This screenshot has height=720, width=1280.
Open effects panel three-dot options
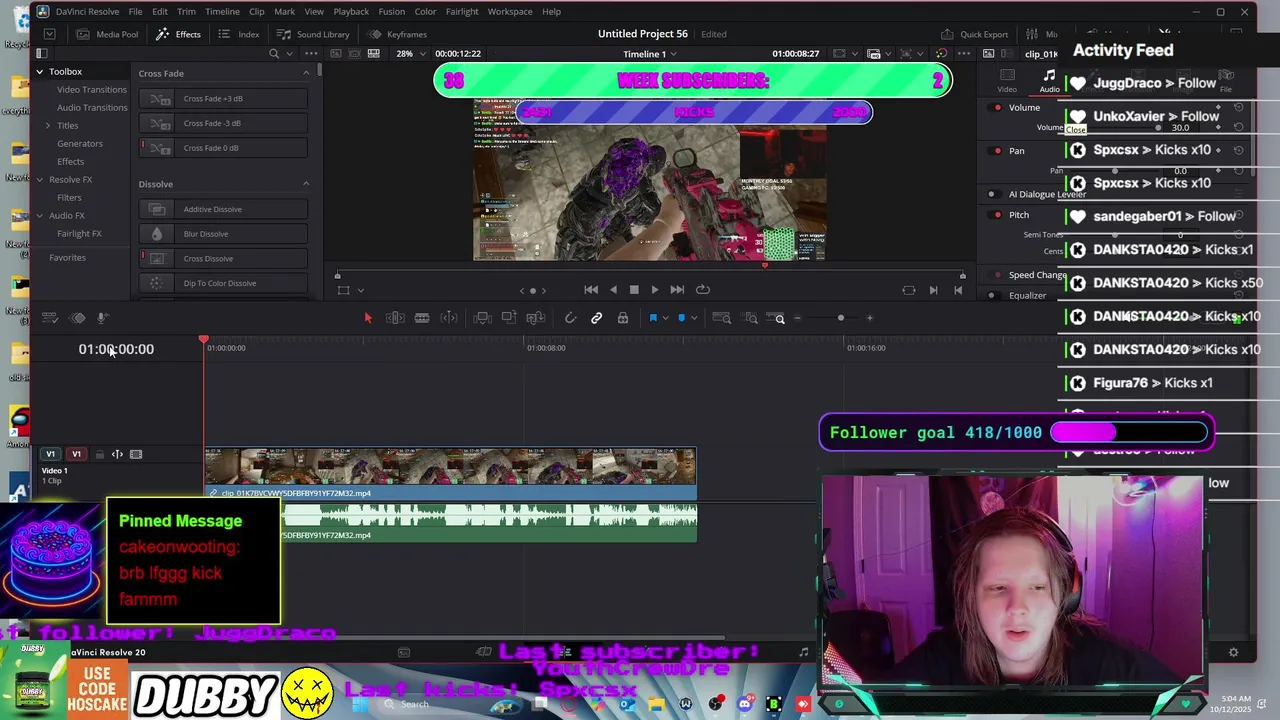311,54
